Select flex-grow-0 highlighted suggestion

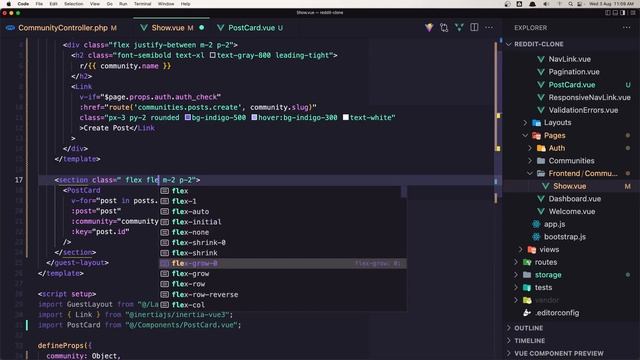tap(282, 263)
